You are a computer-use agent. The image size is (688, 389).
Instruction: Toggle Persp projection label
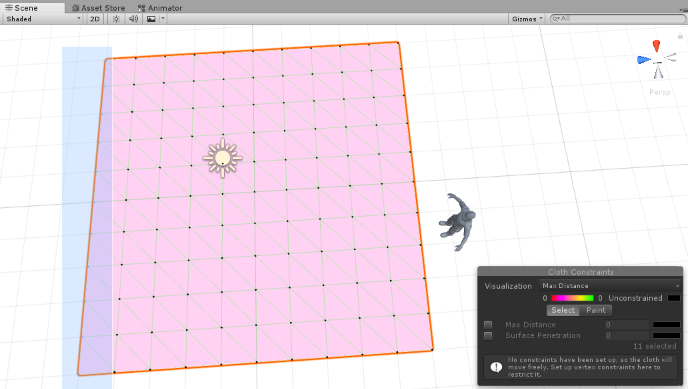pos(659,92)
